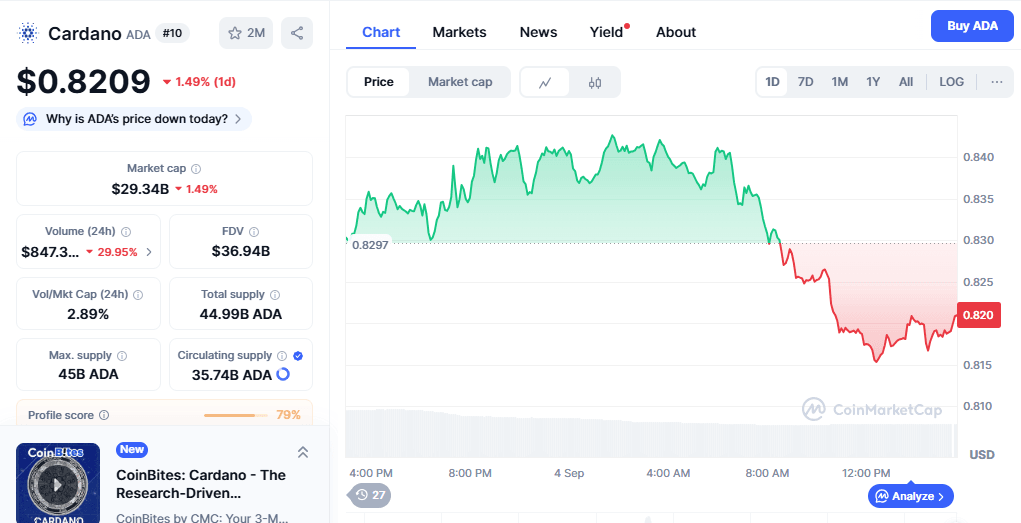The image size is (1021, 523).
Task: Click the history 27 badge
Action: [371, 495]
